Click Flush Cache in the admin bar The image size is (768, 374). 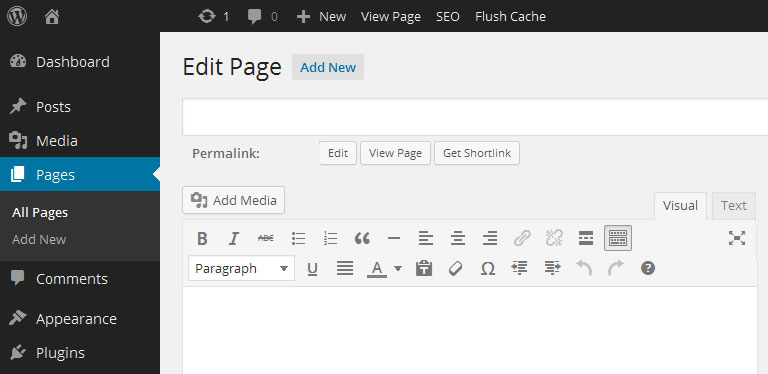point(510,17)
